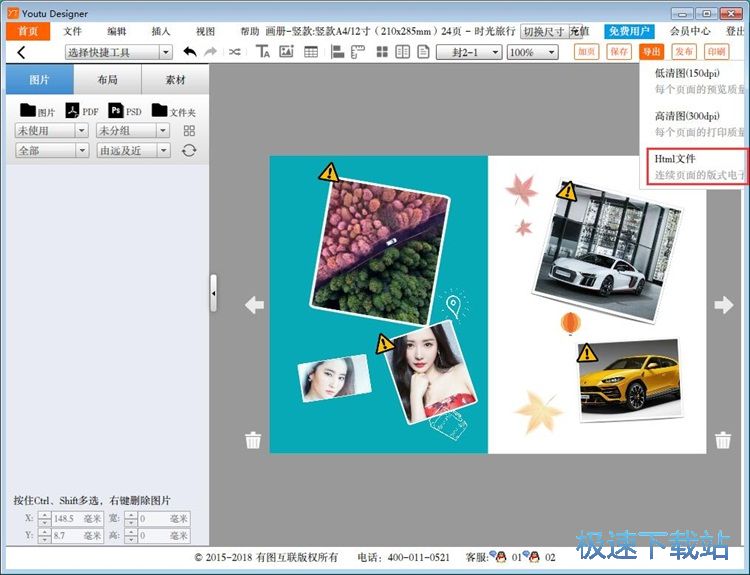Delete right page with trash icon

[x=723, y=440]
